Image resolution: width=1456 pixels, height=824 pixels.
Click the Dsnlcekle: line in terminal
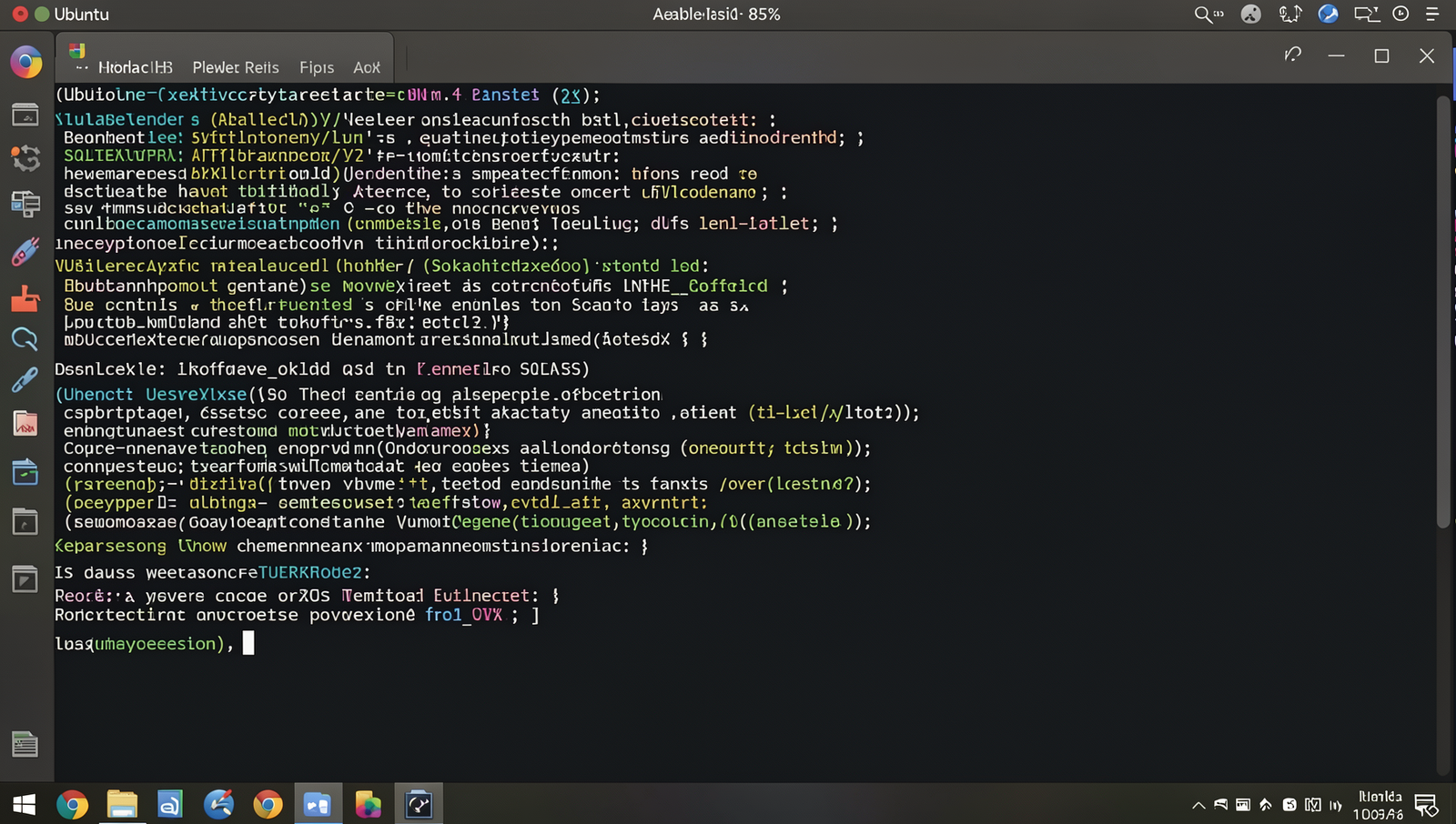[321, 369]
